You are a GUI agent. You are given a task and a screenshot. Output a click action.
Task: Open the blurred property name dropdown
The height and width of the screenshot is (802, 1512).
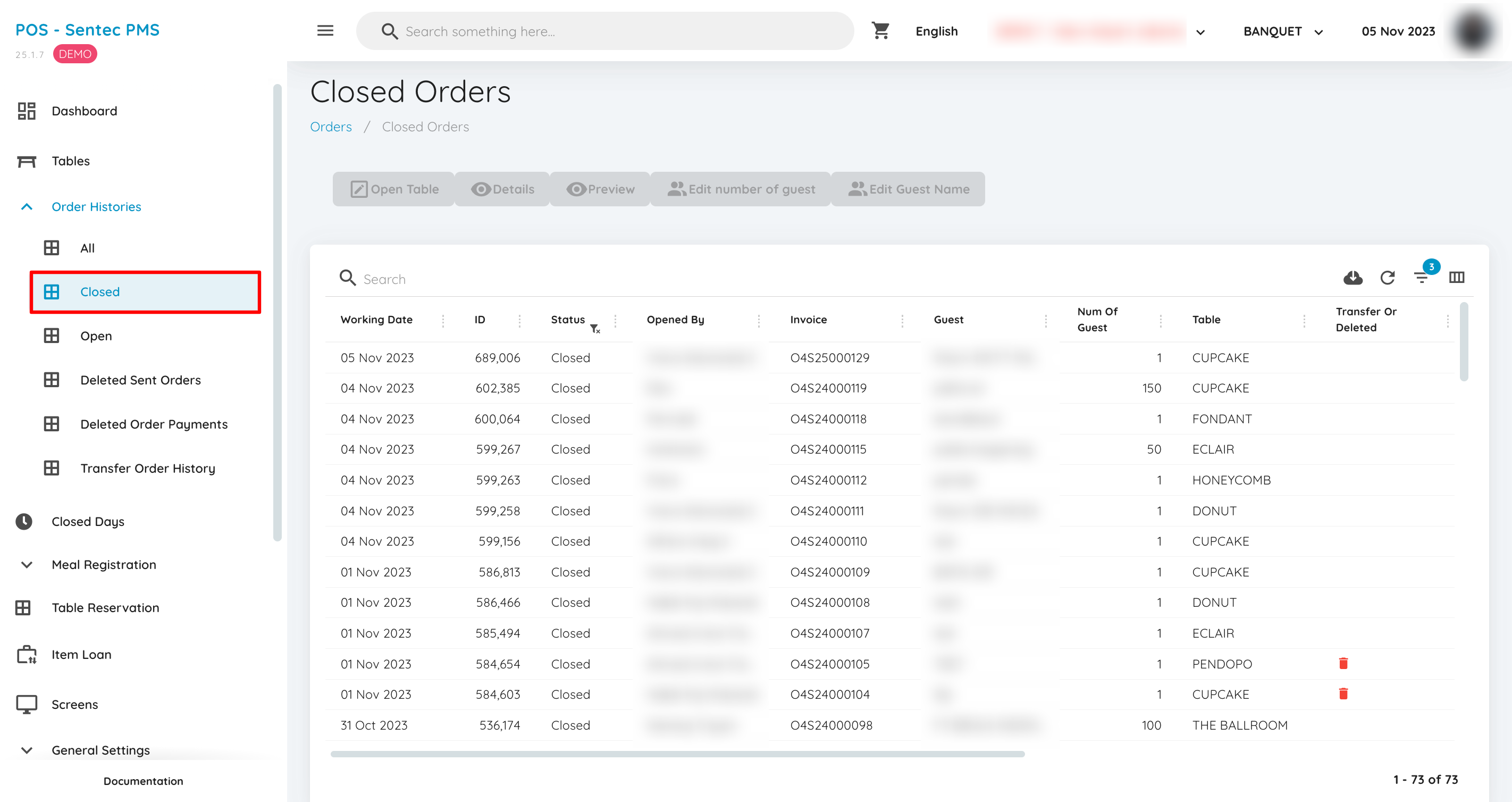1100,32
